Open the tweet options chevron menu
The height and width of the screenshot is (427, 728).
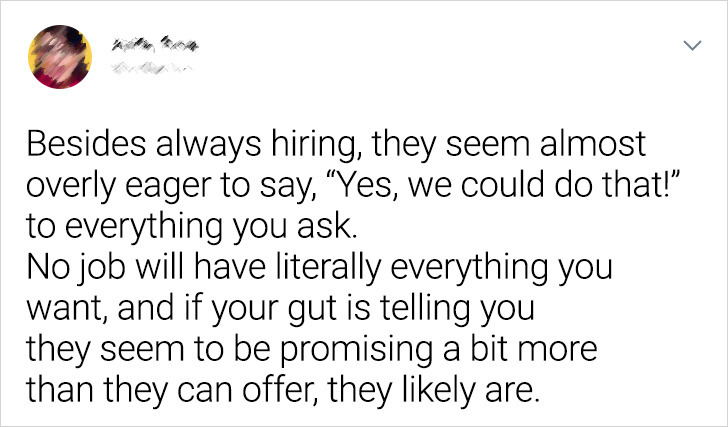tap(692, 45)
